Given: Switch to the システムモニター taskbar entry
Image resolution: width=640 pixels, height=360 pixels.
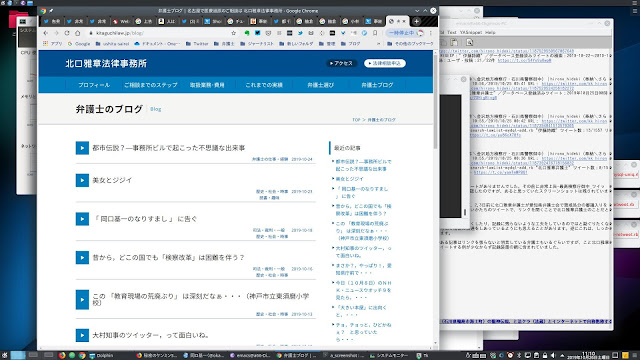Looking at the screenshot, I should point(388,356).
